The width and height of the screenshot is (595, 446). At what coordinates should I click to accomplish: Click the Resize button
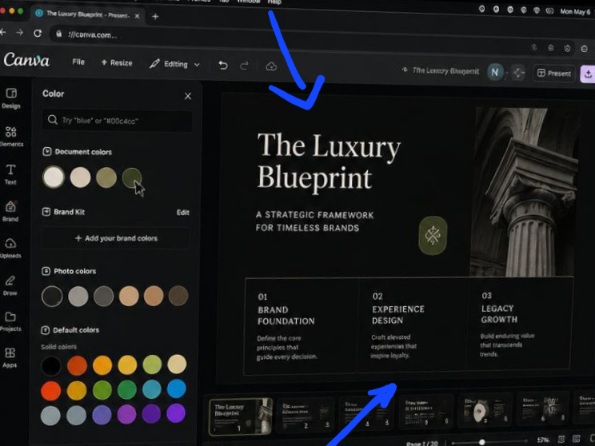tap(116, 63)
